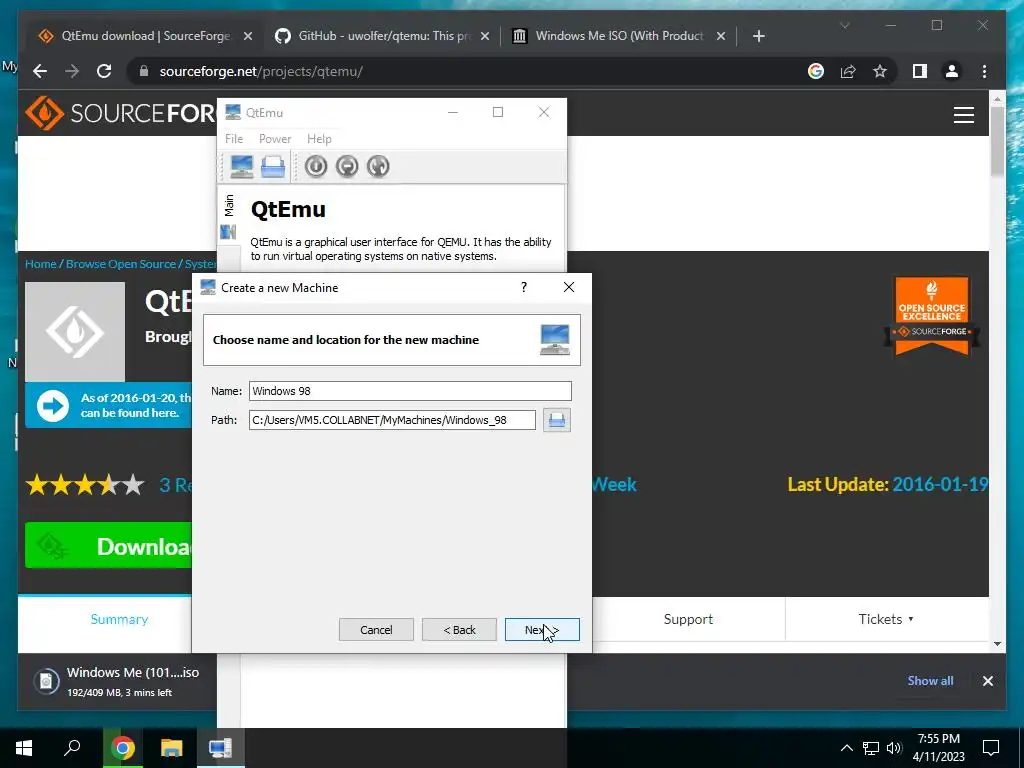This screenshot has width=1024, height=768.
Task: Close the Create a new Machine dialog
Action: pos(569,287)
